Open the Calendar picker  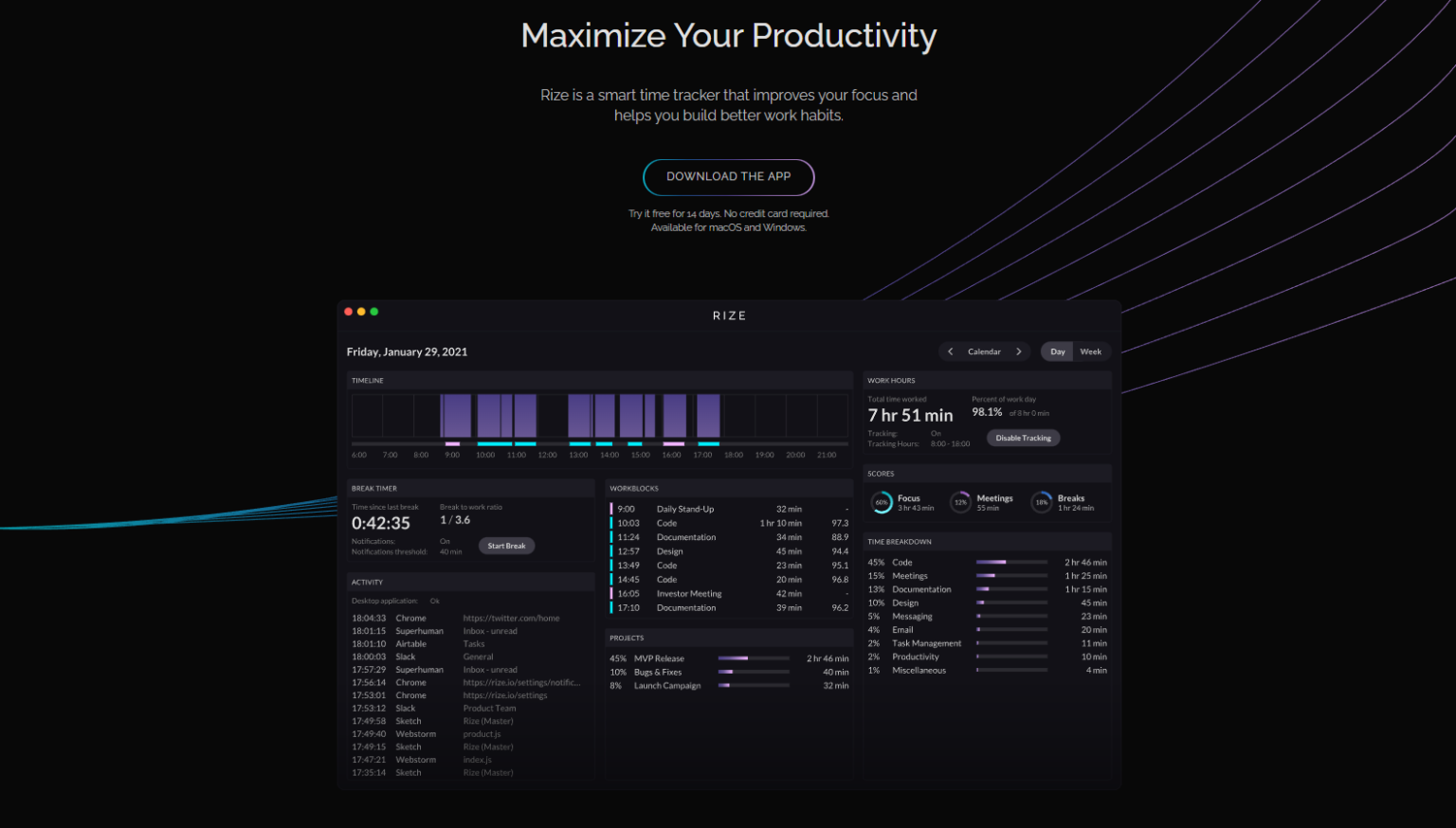click(x=984, y=351)
